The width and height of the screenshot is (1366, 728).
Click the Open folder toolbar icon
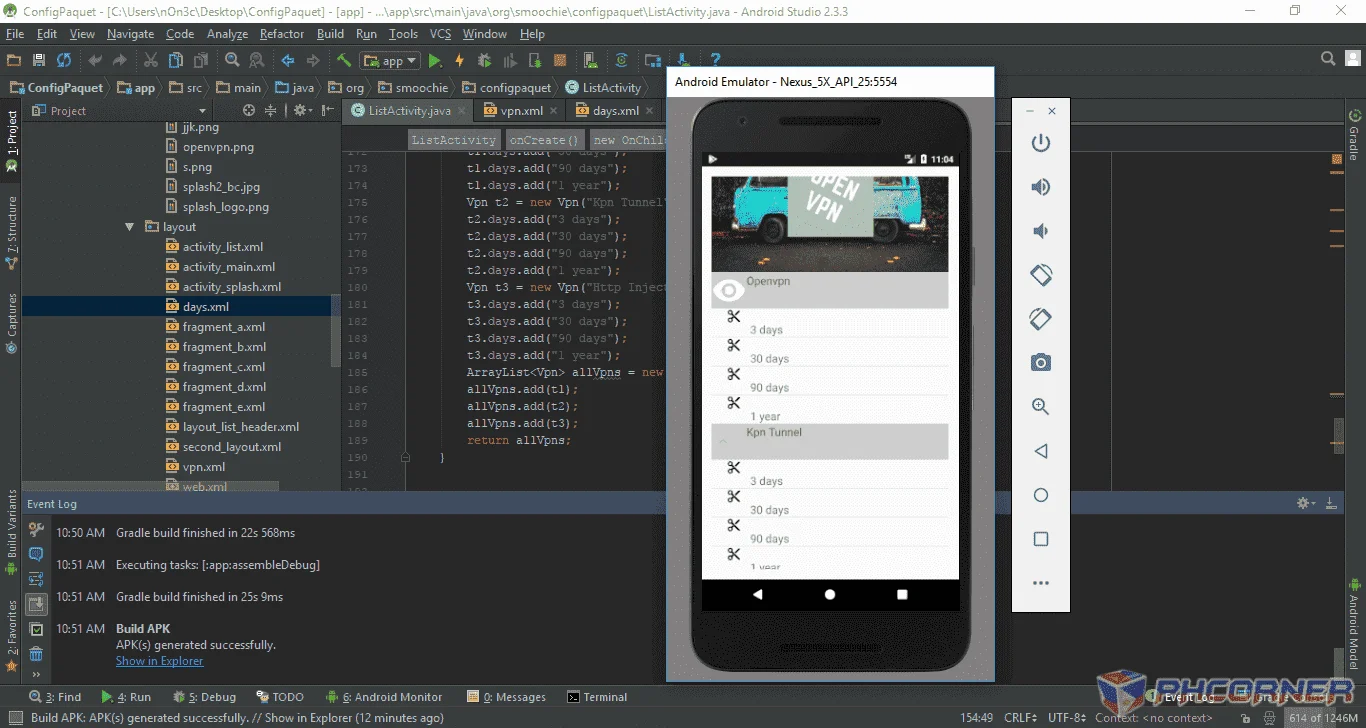pyautogui.click(x=14, y=61)
